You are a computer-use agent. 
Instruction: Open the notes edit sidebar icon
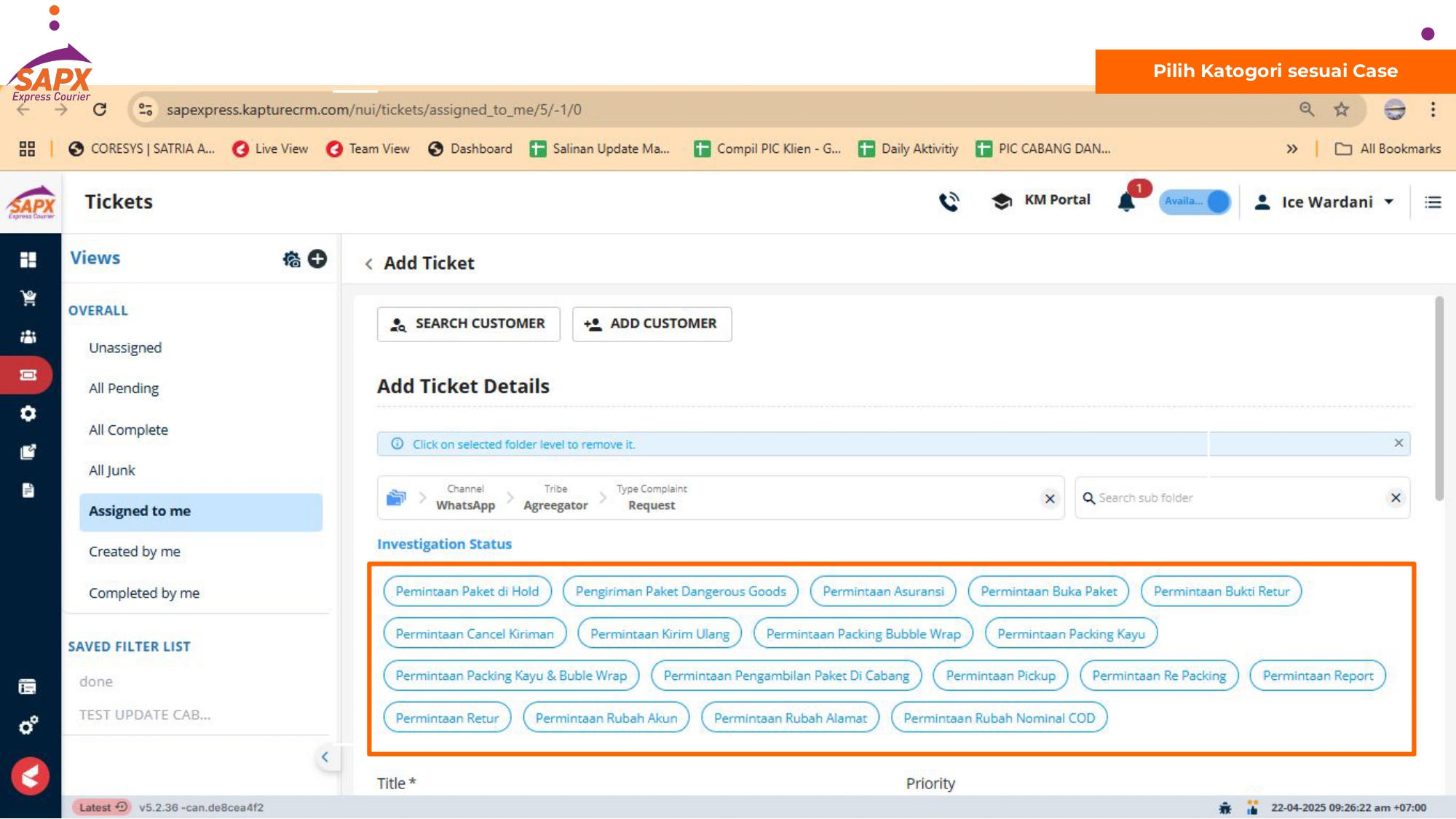[x=28, y=452]
